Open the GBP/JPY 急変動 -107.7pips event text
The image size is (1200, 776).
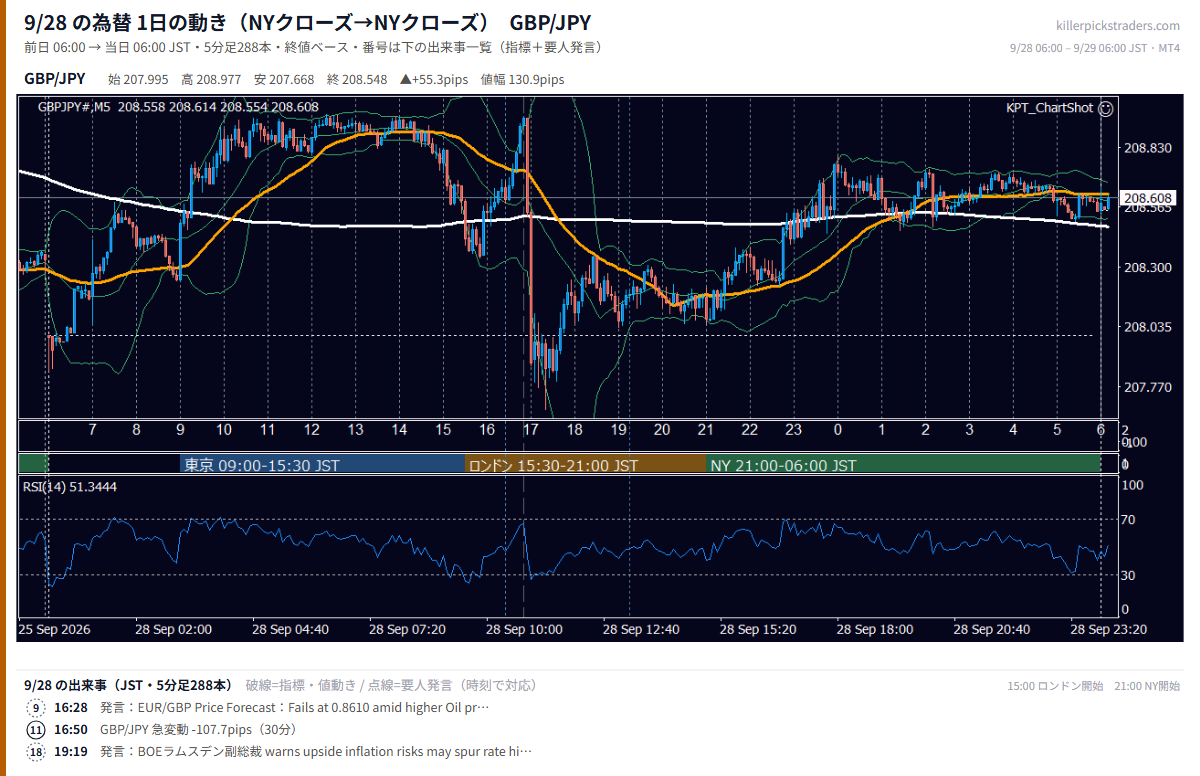198,730
